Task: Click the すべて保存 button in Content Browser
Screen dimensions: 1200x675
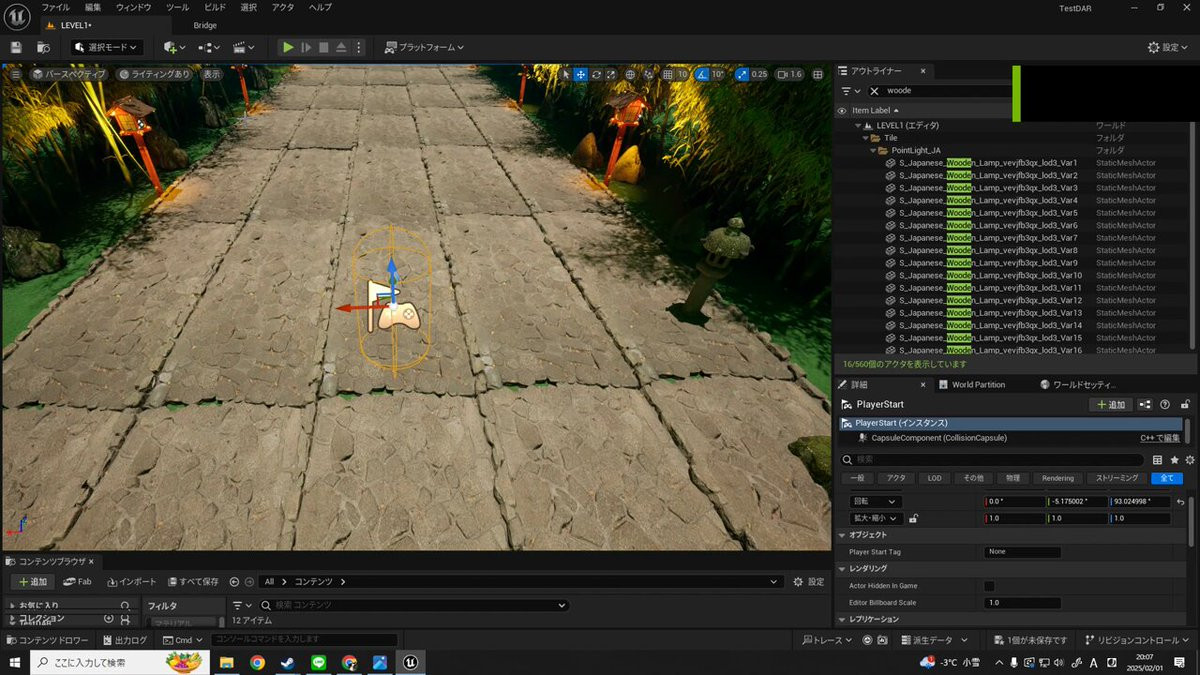Action: pos(193,581)
